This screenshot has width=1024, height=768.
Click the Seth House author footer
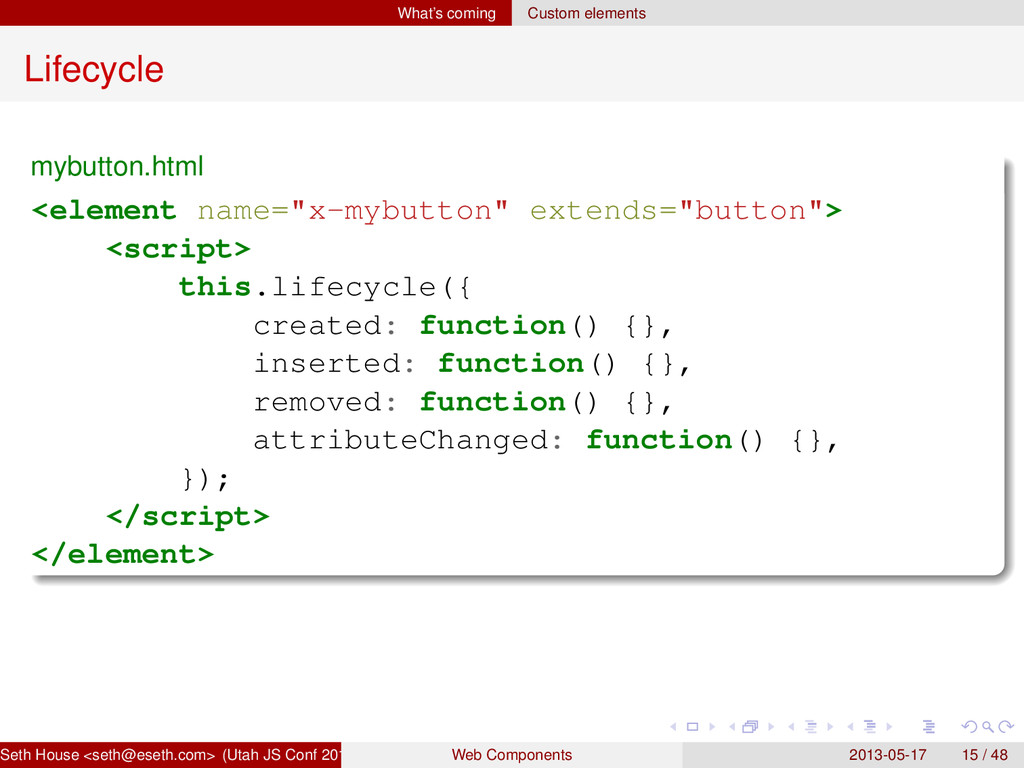170,755
